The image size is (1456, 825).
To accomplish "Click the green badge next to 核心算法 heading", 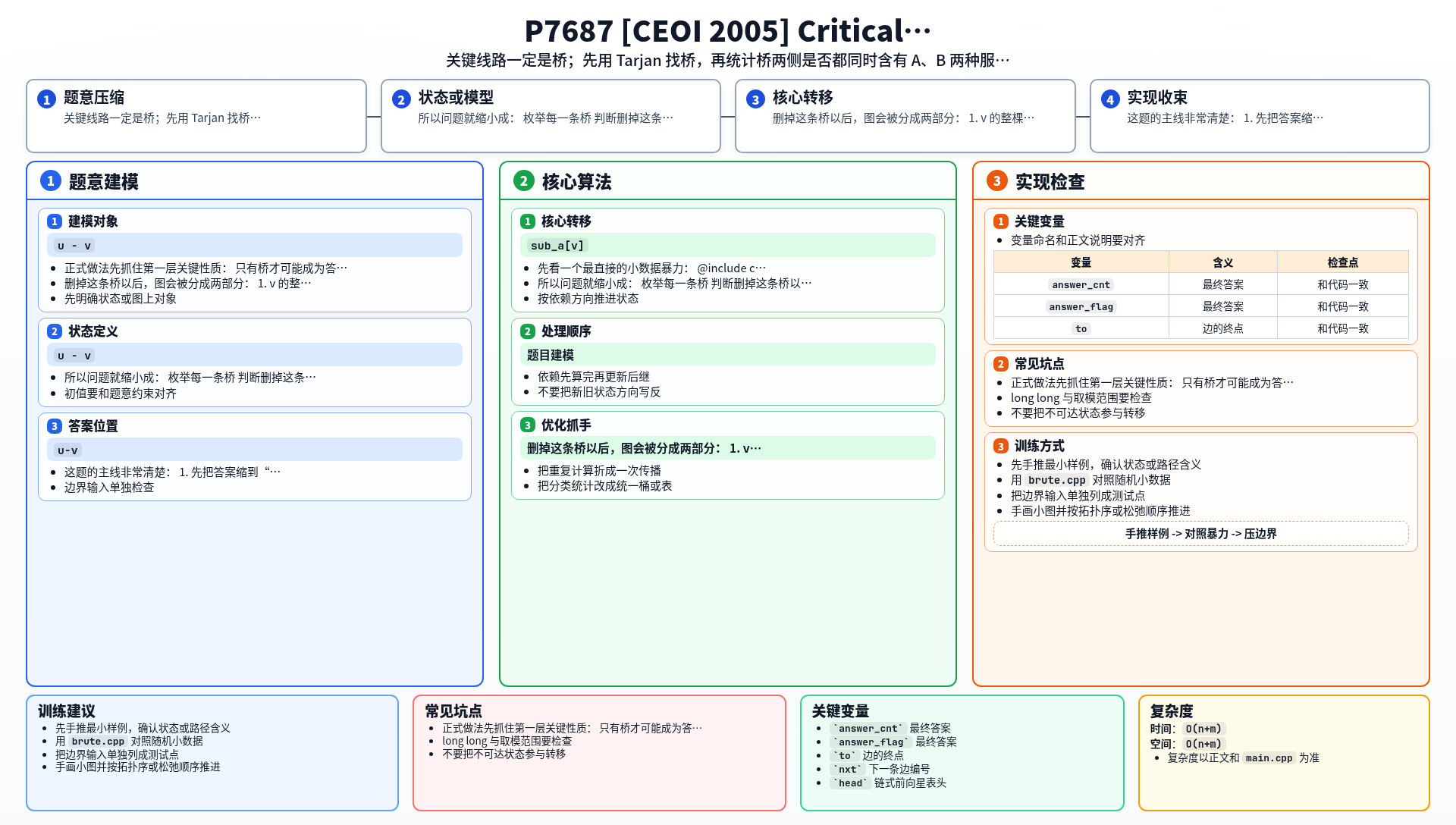I will point(524,180).
